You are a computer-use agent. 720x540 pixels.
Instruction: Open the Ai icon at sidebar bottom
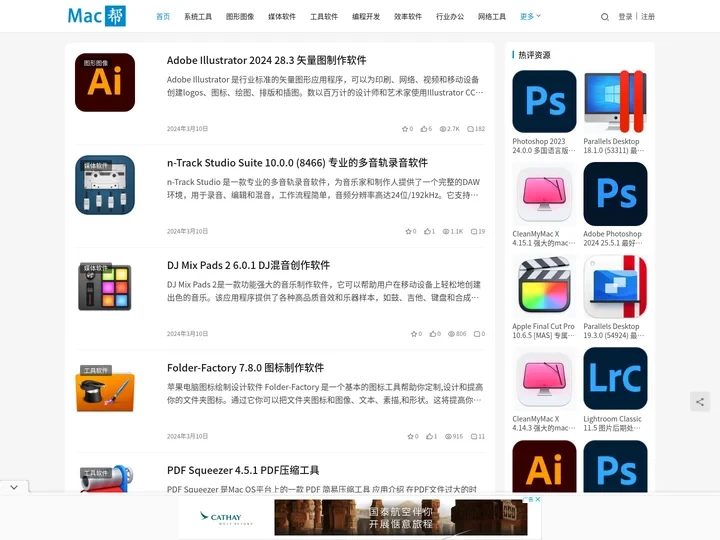[x=544, y=467]
